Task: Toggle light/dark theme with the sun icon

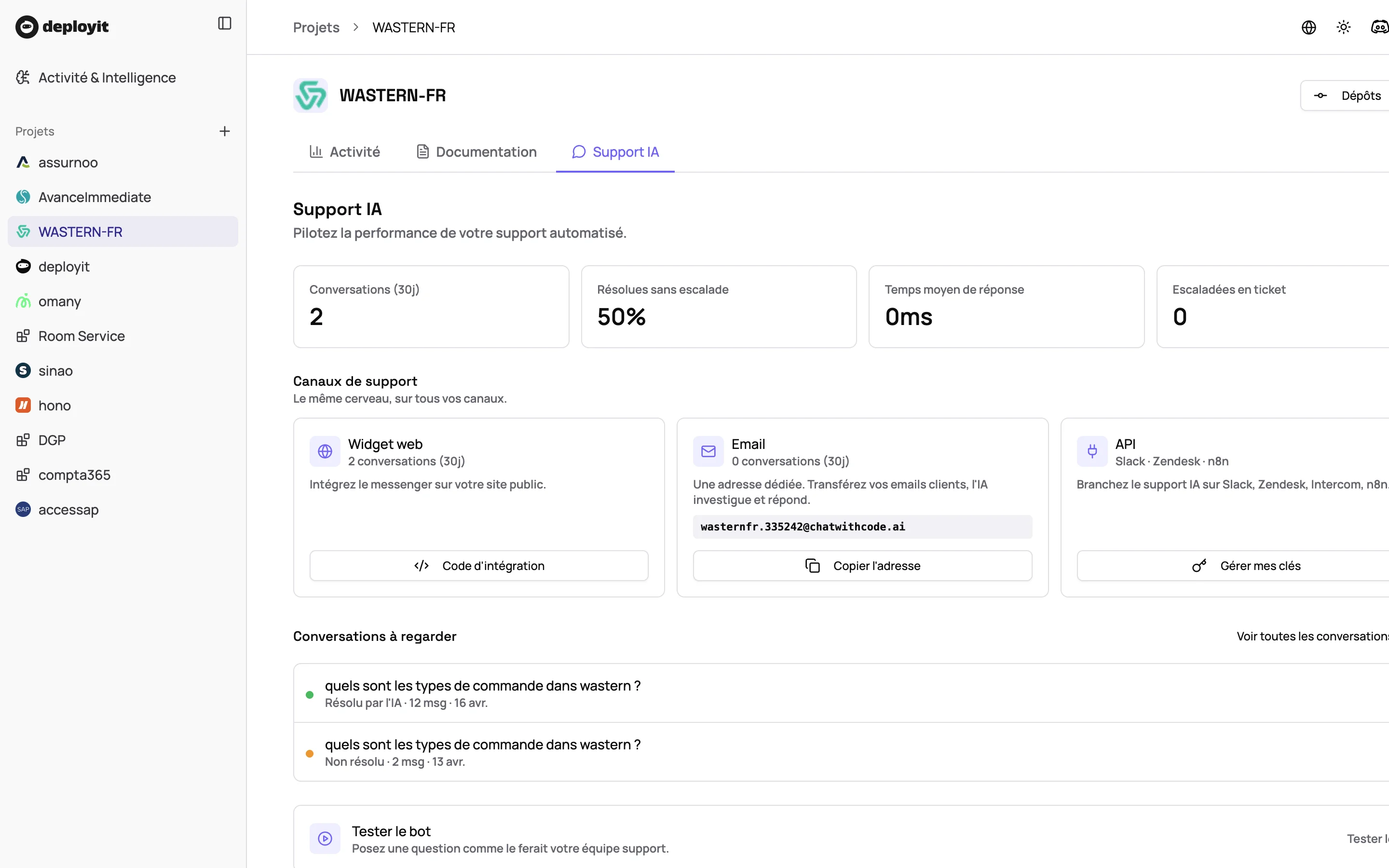Action: pos(1344,27)
